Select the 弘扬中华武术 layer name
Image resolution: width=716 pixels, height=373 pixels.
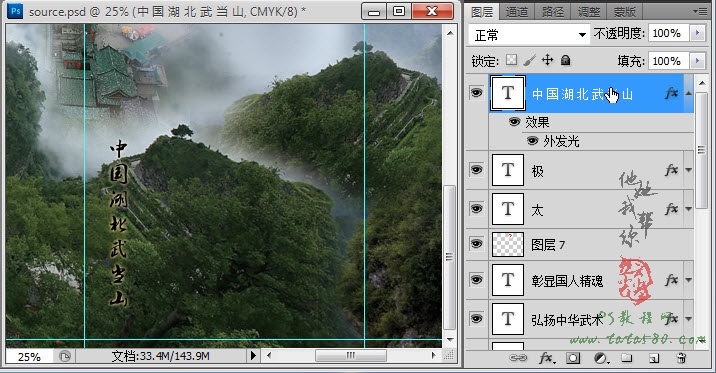[x=567, y=320]
